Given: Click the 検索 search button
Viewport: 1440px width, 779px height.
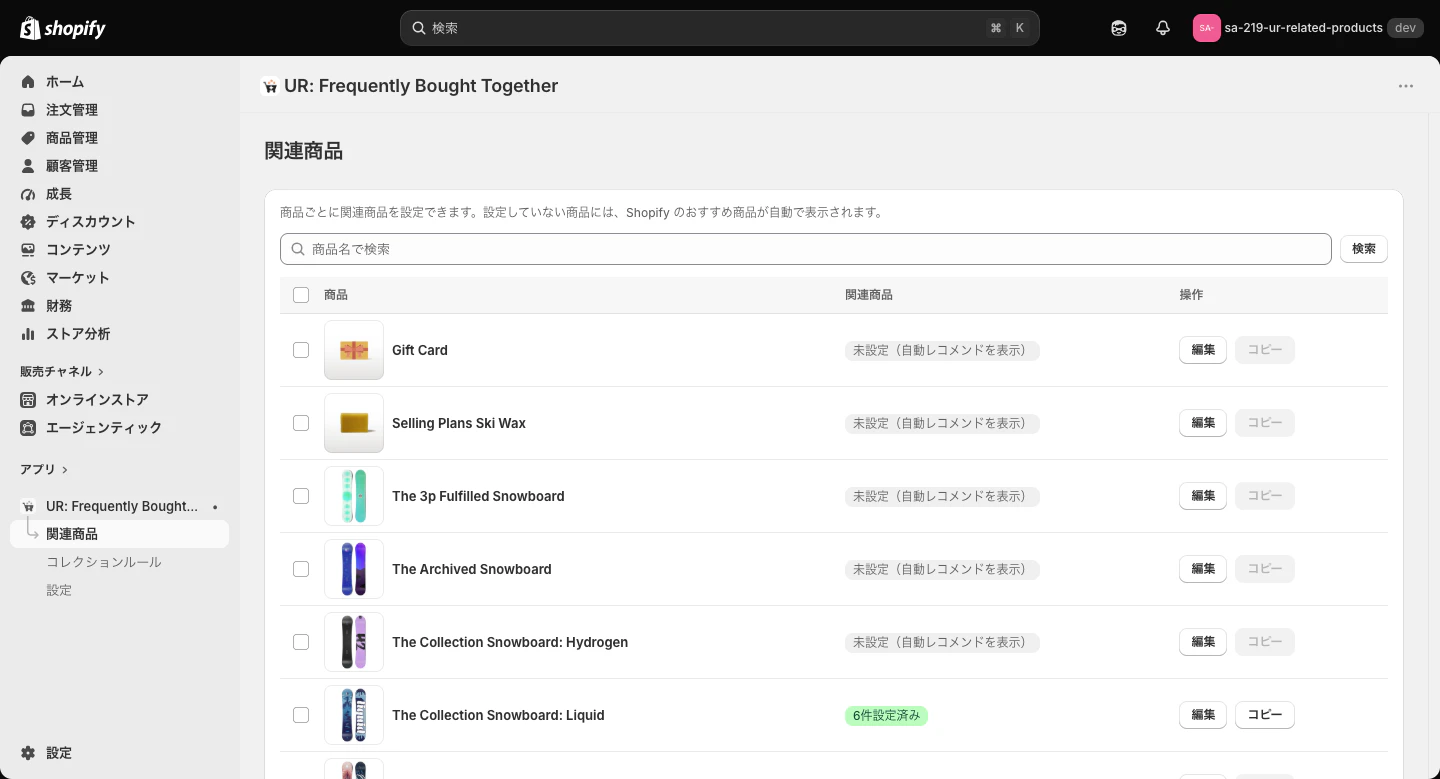Looking at the screenshot, I should pos(1364,249).
